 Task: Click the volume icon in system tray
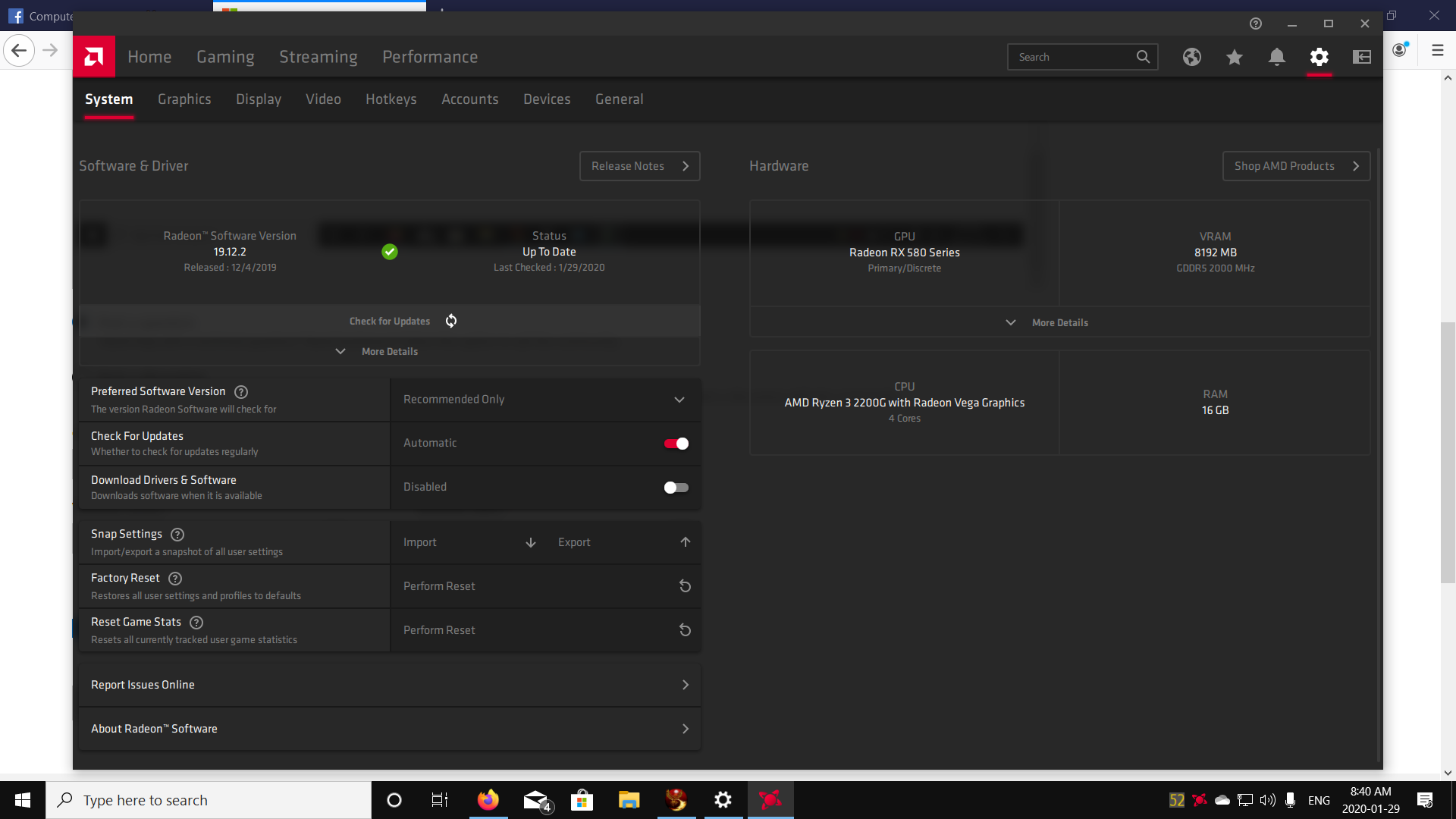[x=1267, y=800]
